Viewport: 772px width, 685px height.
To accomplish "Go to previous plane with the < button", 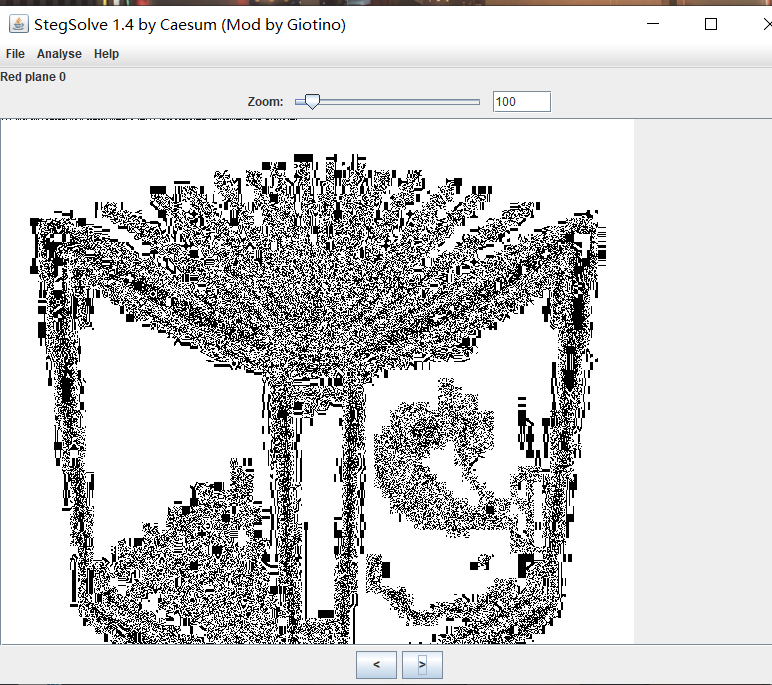I will tap(376, 664).
